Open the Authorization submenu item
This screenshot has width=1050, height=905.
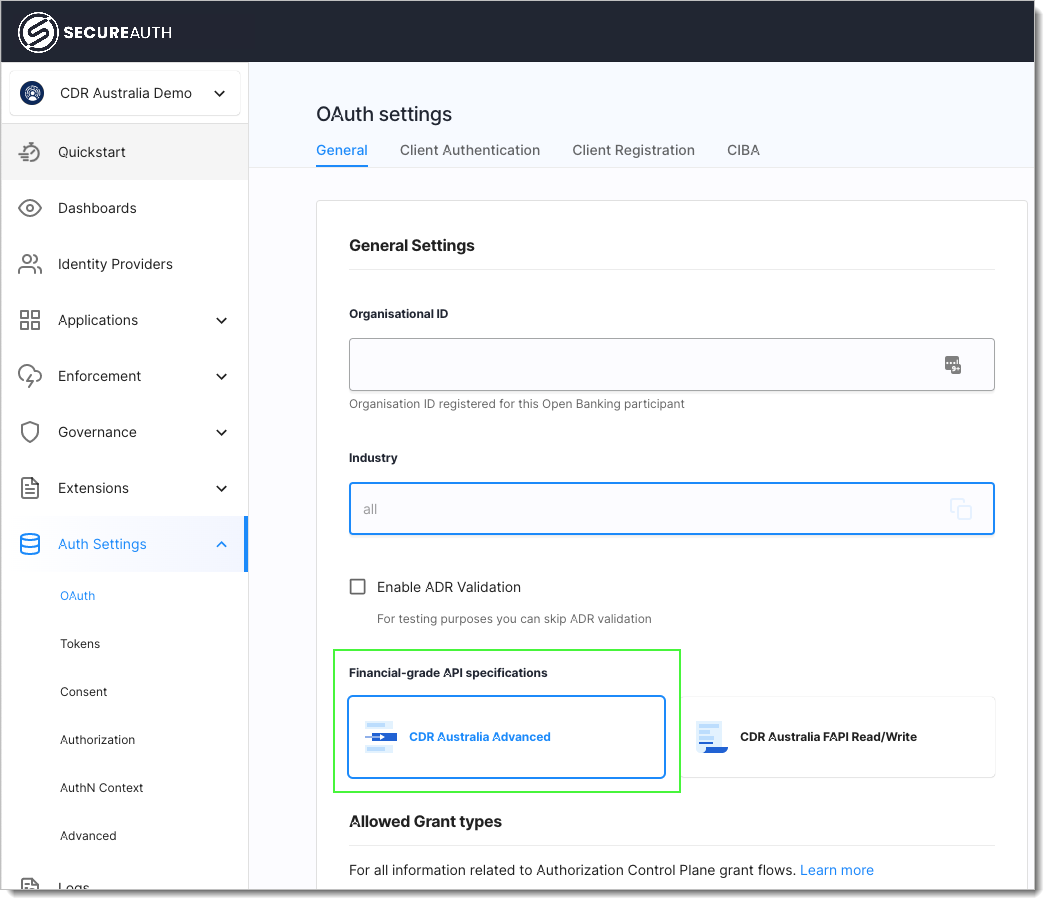click(98, 740)
